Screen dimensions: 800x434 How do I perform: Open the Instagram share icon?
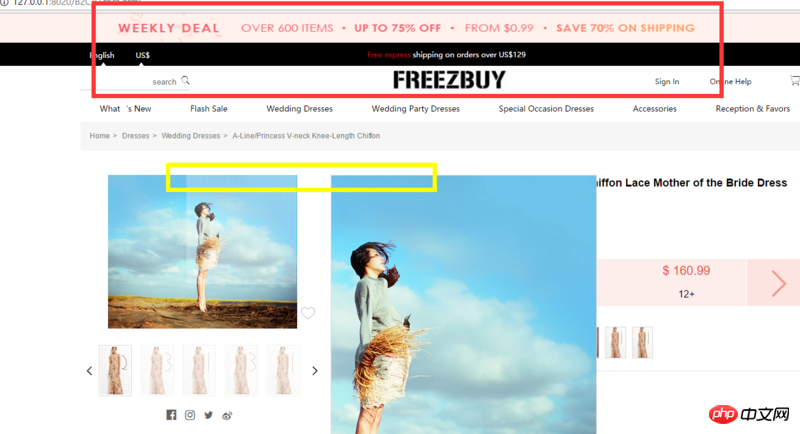tap(190, 415)
